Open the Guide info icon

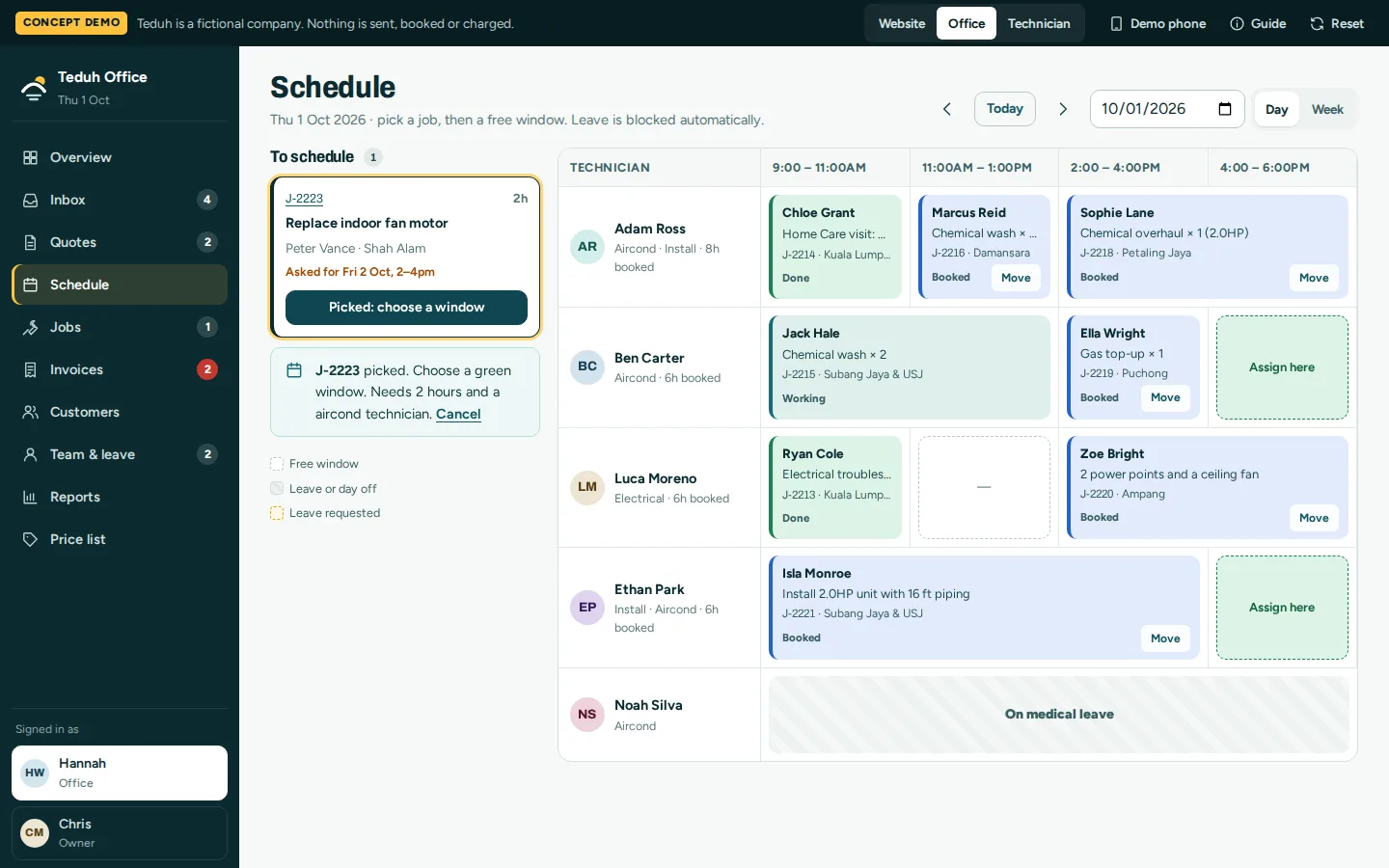point(1237,23)
